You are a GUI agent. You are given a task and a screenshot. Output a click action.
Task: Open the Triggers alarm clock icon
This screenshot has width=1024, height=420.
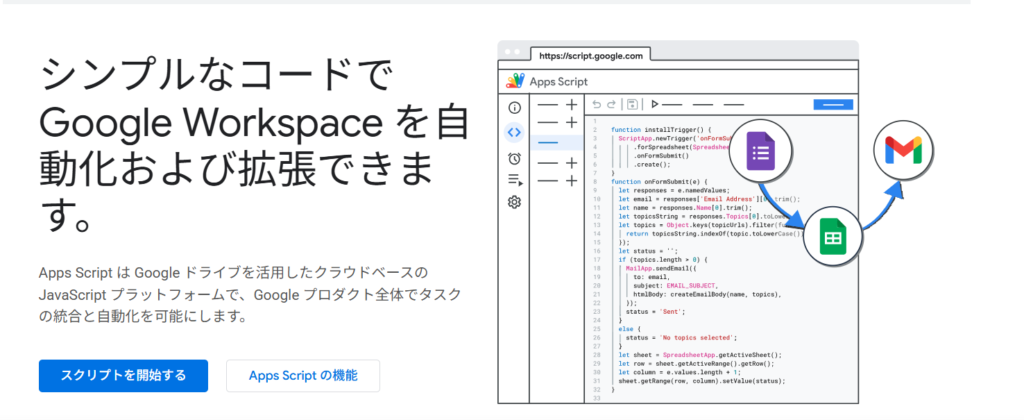pos(514,158)
